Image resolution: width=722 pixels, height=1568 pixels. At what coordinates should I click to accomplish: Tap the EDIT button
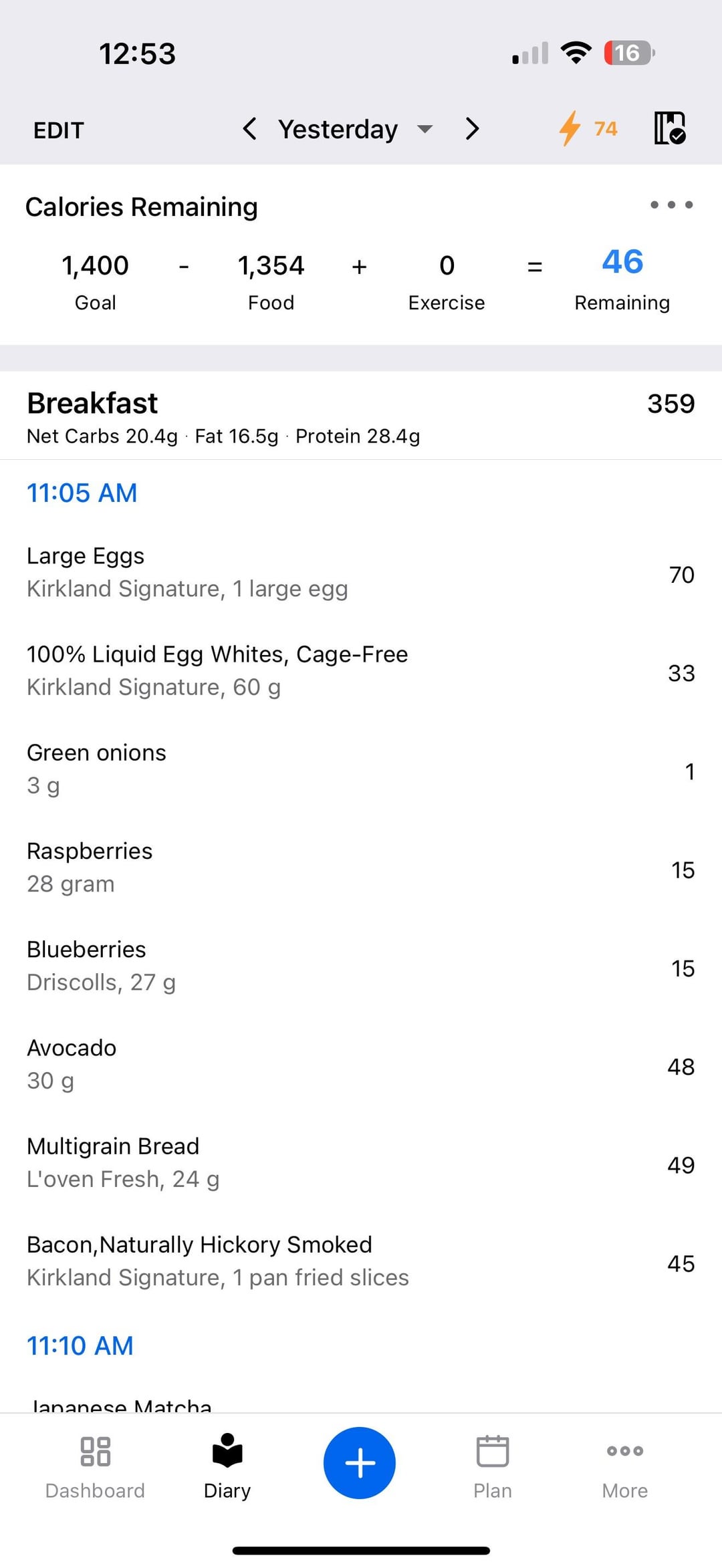pos(59,130)
